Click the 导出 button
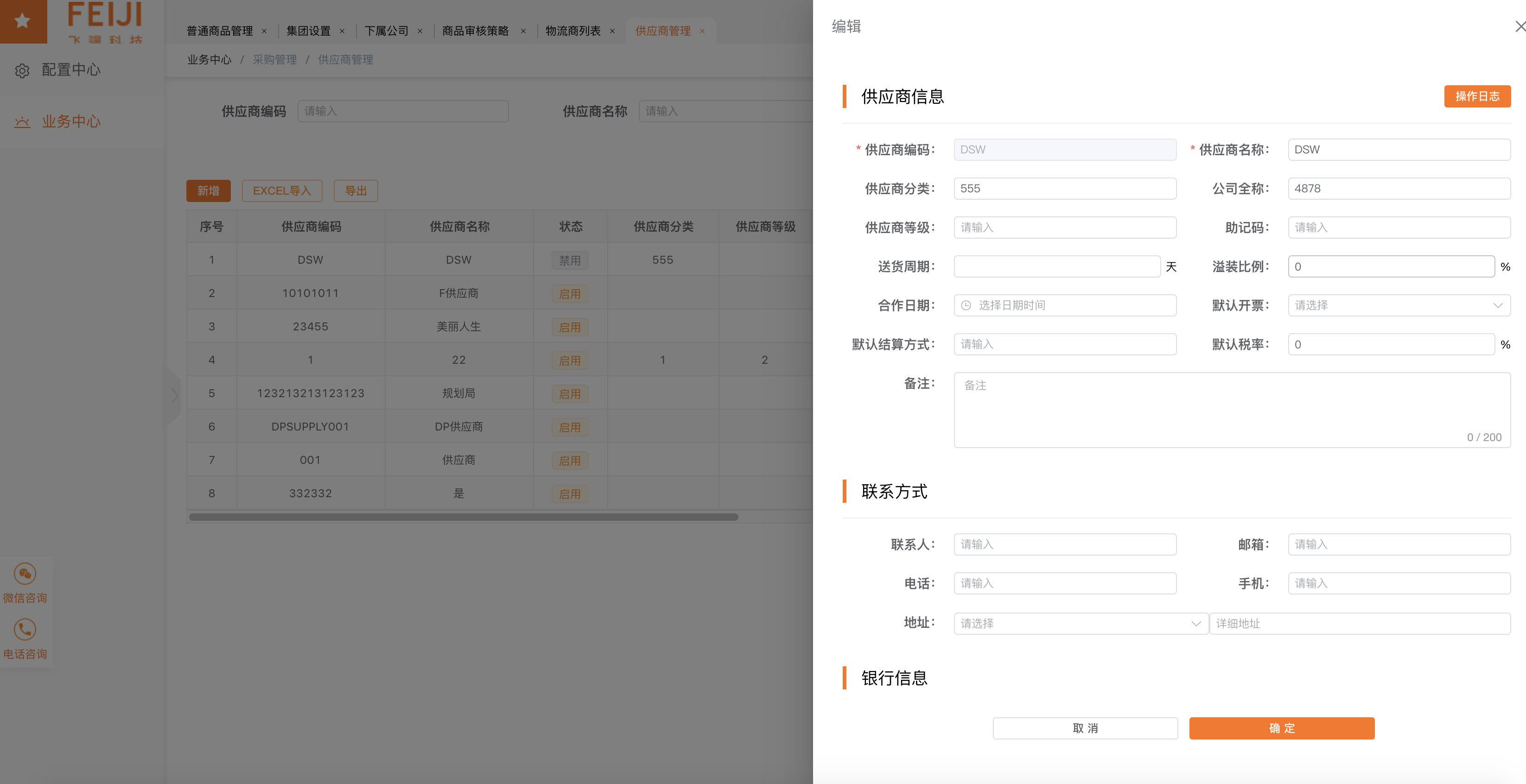This screenshot has width=1526, height=784. click(356, 190)
